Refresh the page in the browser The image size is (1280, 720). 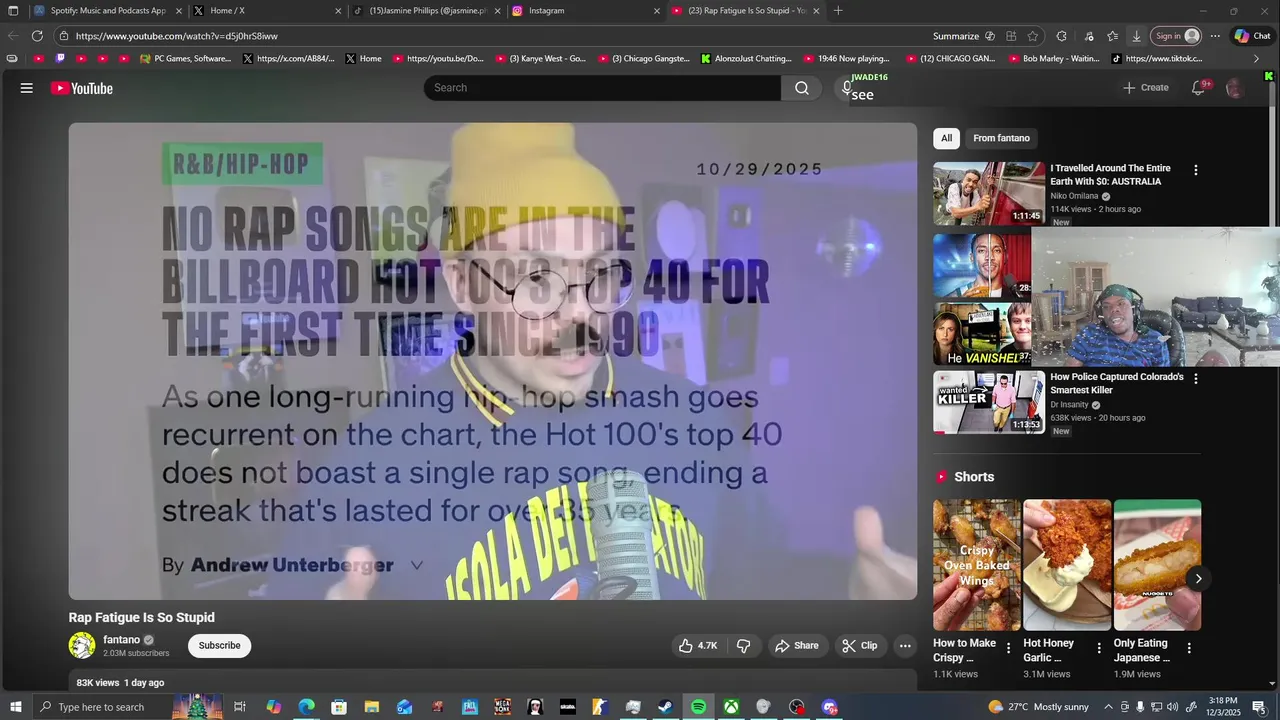tap(37, 36)
